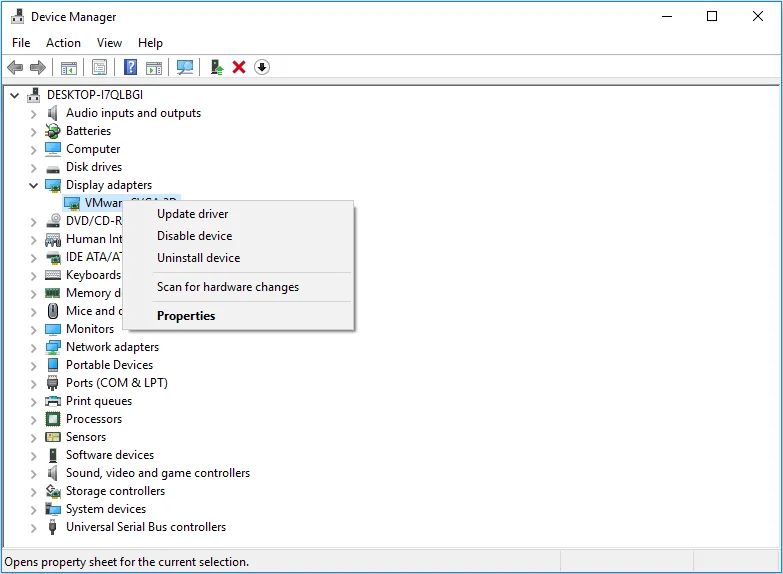
Task: Click the Computer category monitor icon
Action: (x=52, y=149)
